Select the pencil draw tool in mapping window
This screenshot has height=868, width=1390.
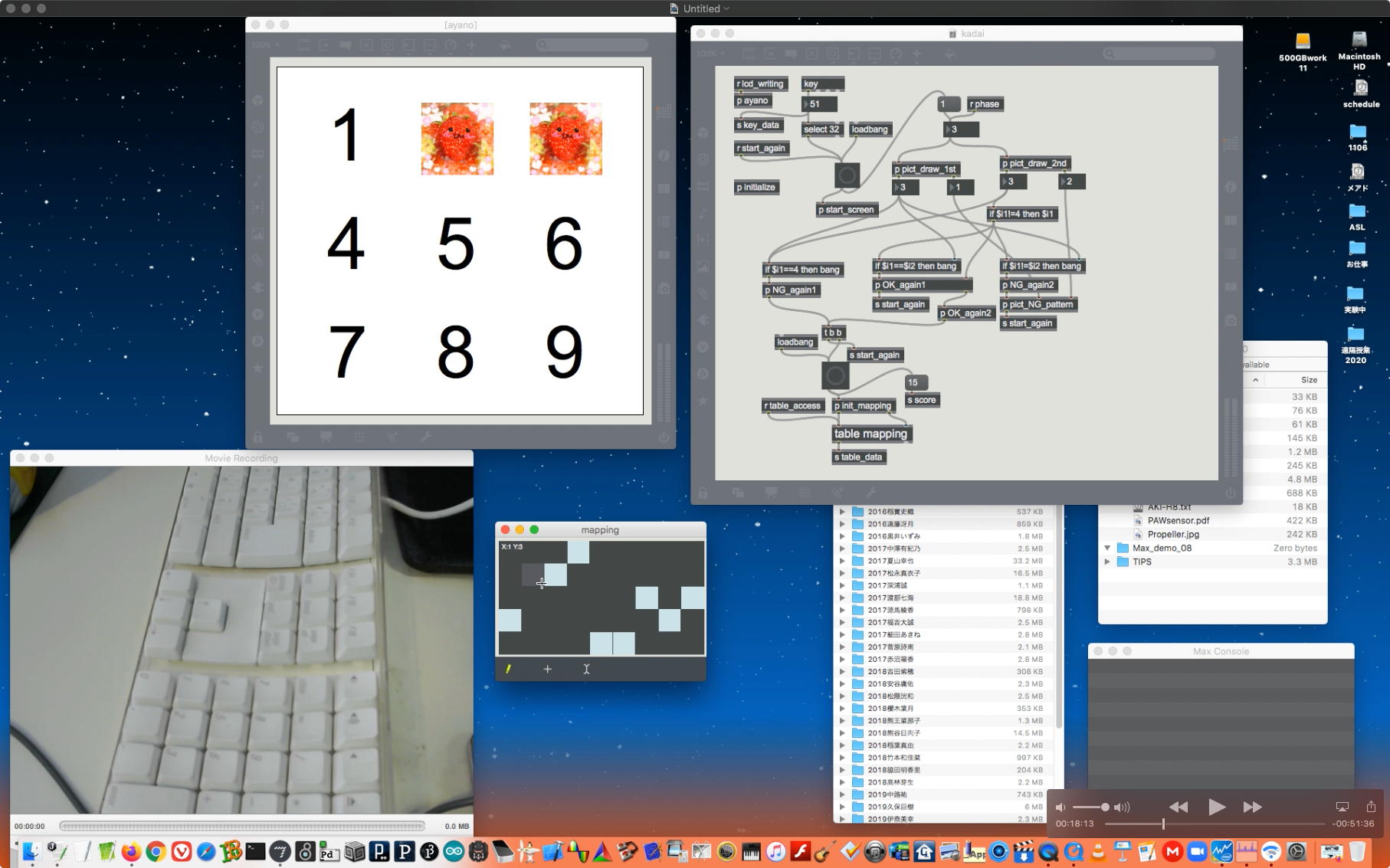pos(508,669)
